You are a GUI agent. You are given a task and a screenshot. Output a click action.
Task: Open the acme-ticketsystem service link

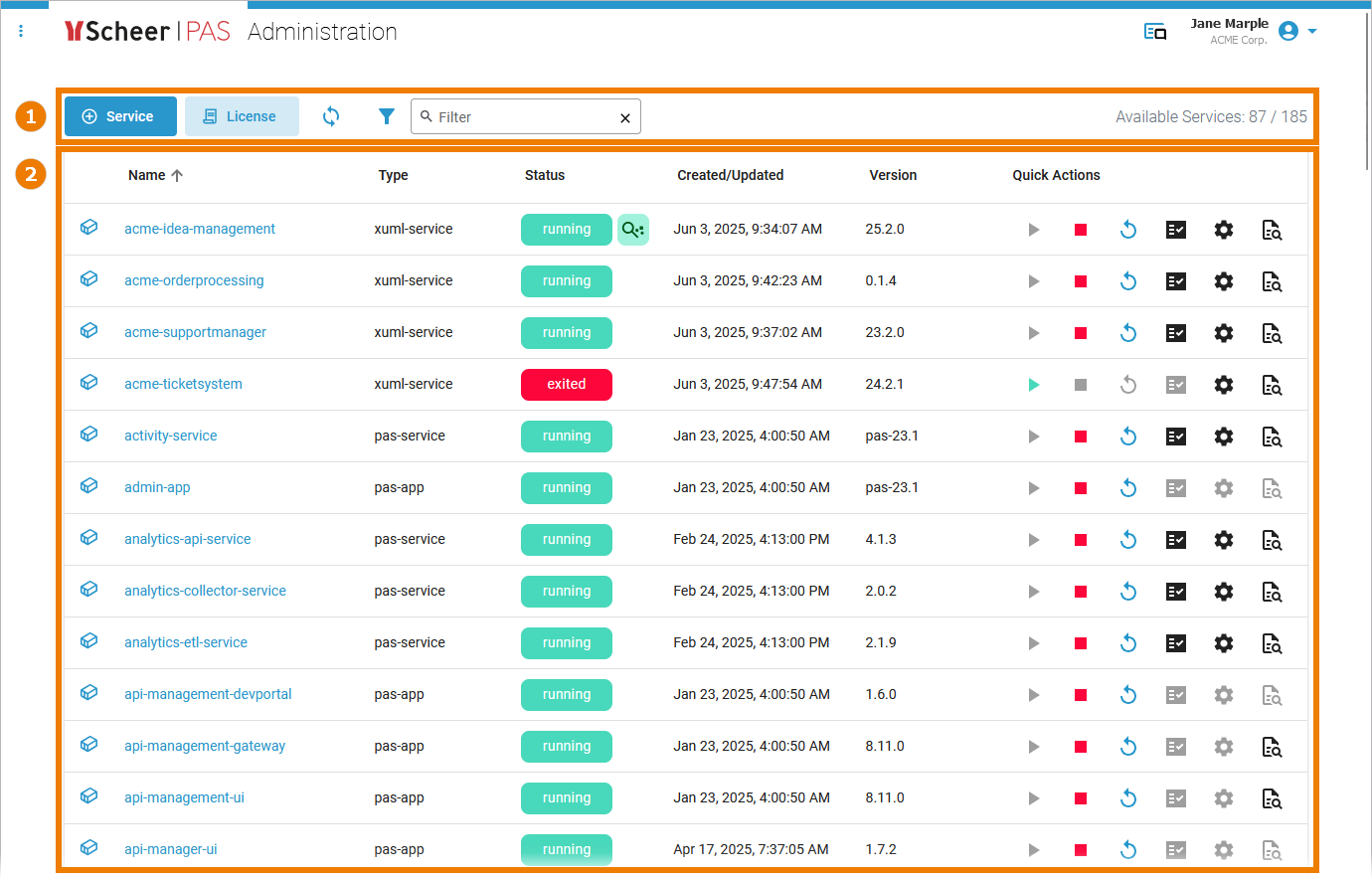(x=183, y=384)
